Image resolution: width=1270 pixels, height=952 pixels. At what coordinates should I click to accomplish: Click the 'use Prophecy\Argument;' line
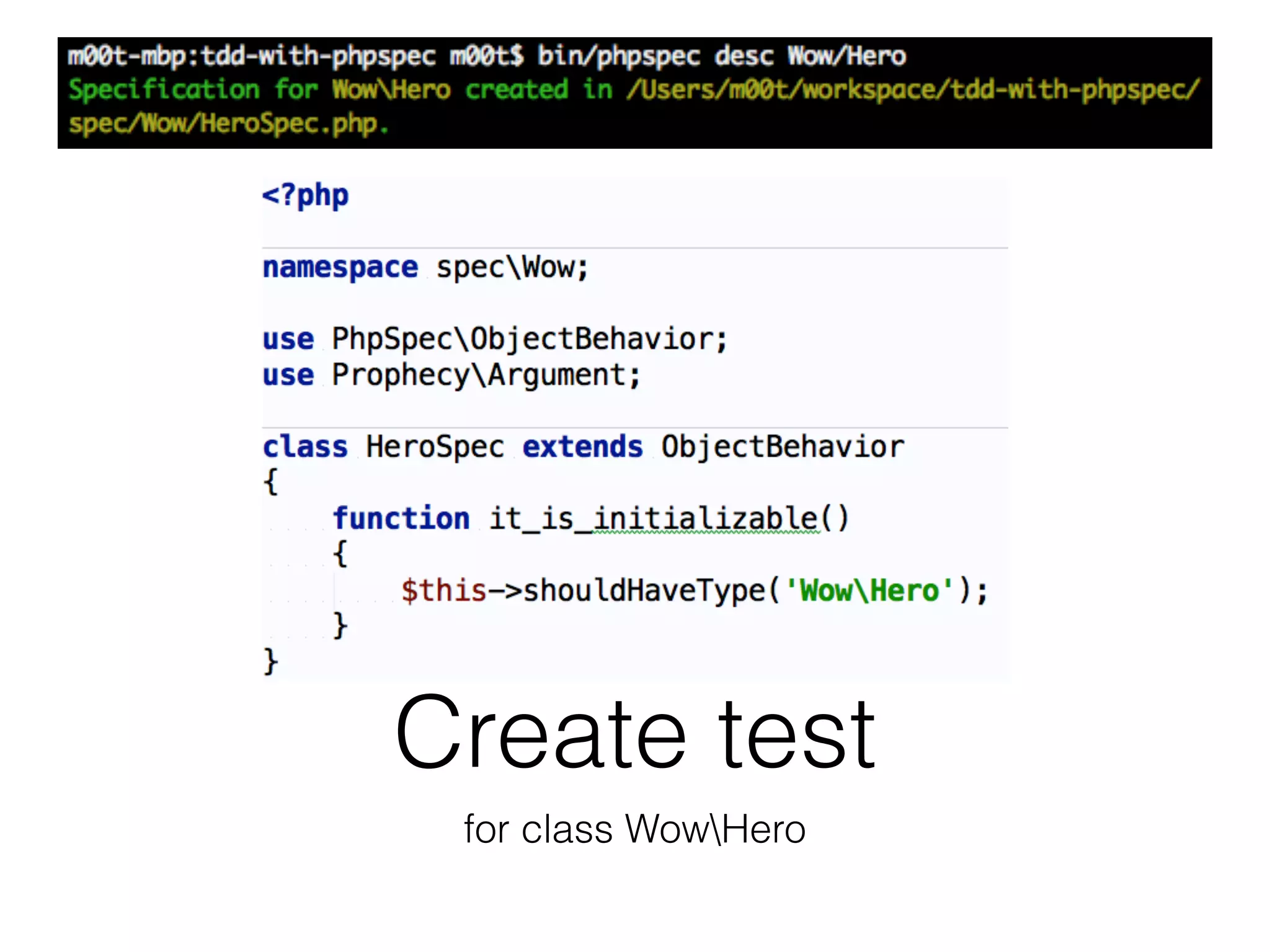pyautogui.click(x=451, y=375)
